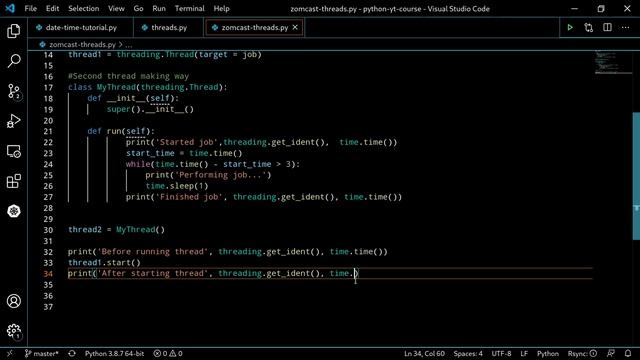Click 'time.sleep(1)' line

pos(177,186)
